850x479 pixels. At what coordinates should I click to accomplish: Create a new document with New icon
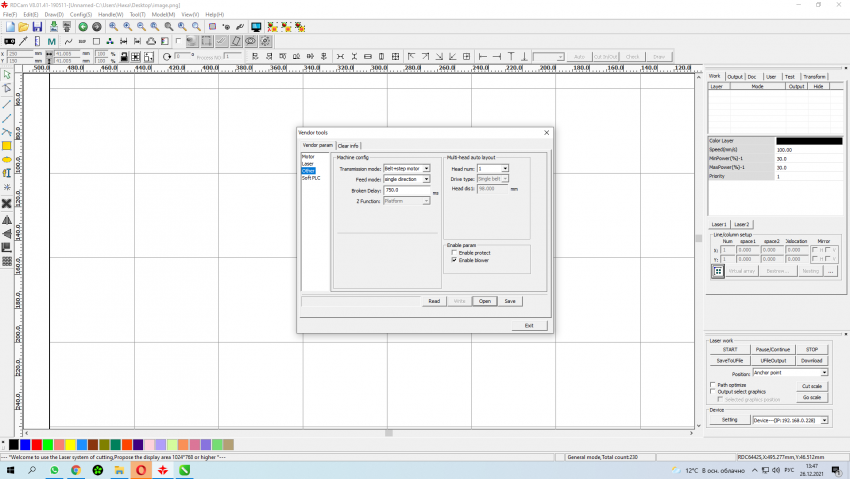9,26
